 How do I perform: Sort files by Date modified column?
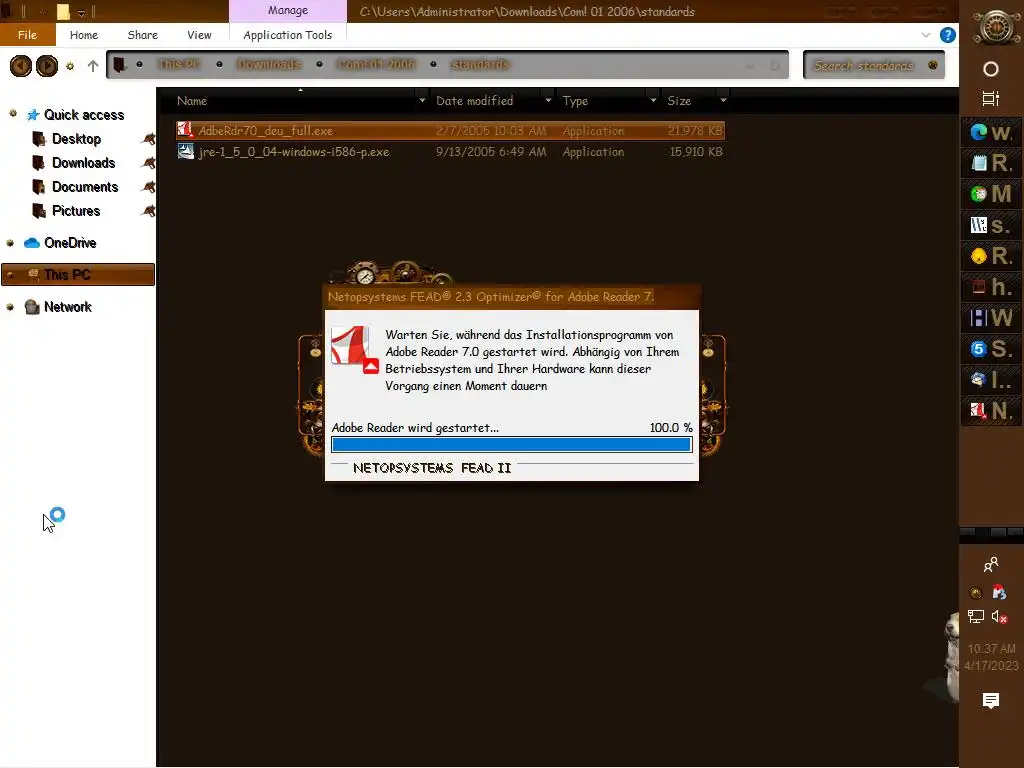coord(474,101)
